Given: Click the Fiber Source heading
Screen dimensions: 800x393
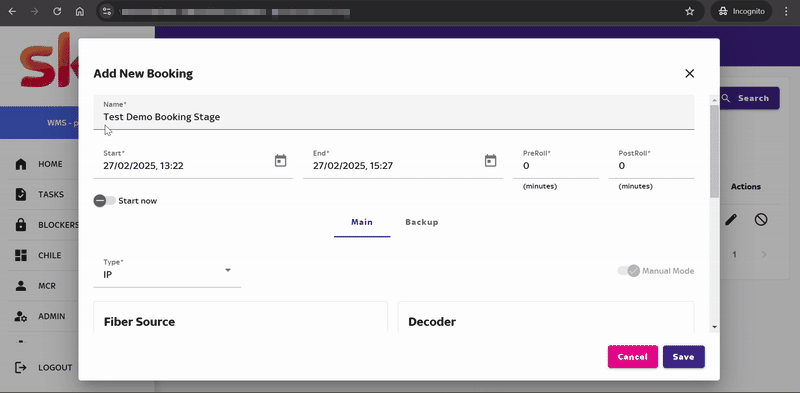Looking at the screenshot, I should coord(139,322).
